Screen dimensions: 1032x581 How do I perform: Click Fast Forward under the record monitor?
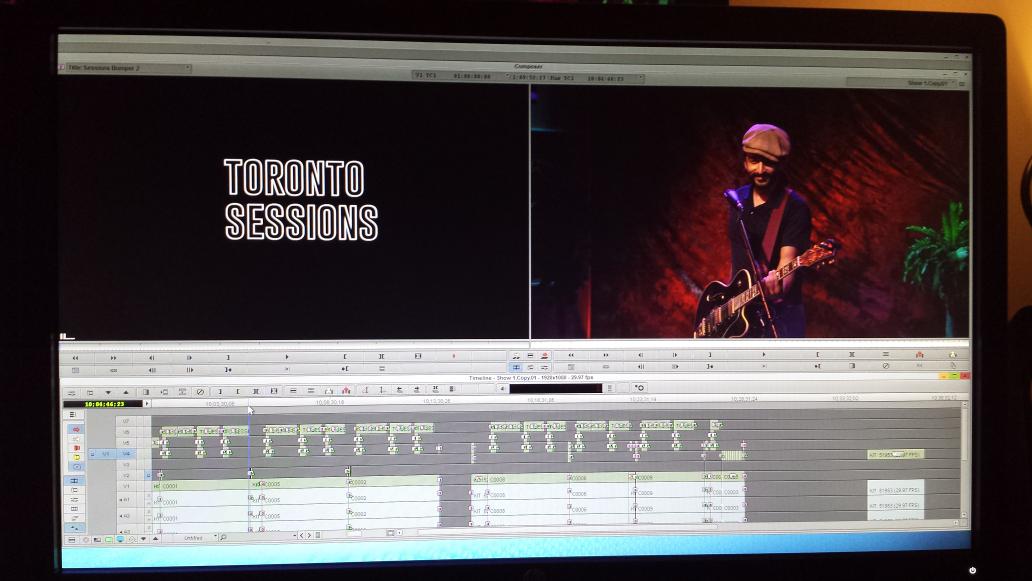click(606, 355)
